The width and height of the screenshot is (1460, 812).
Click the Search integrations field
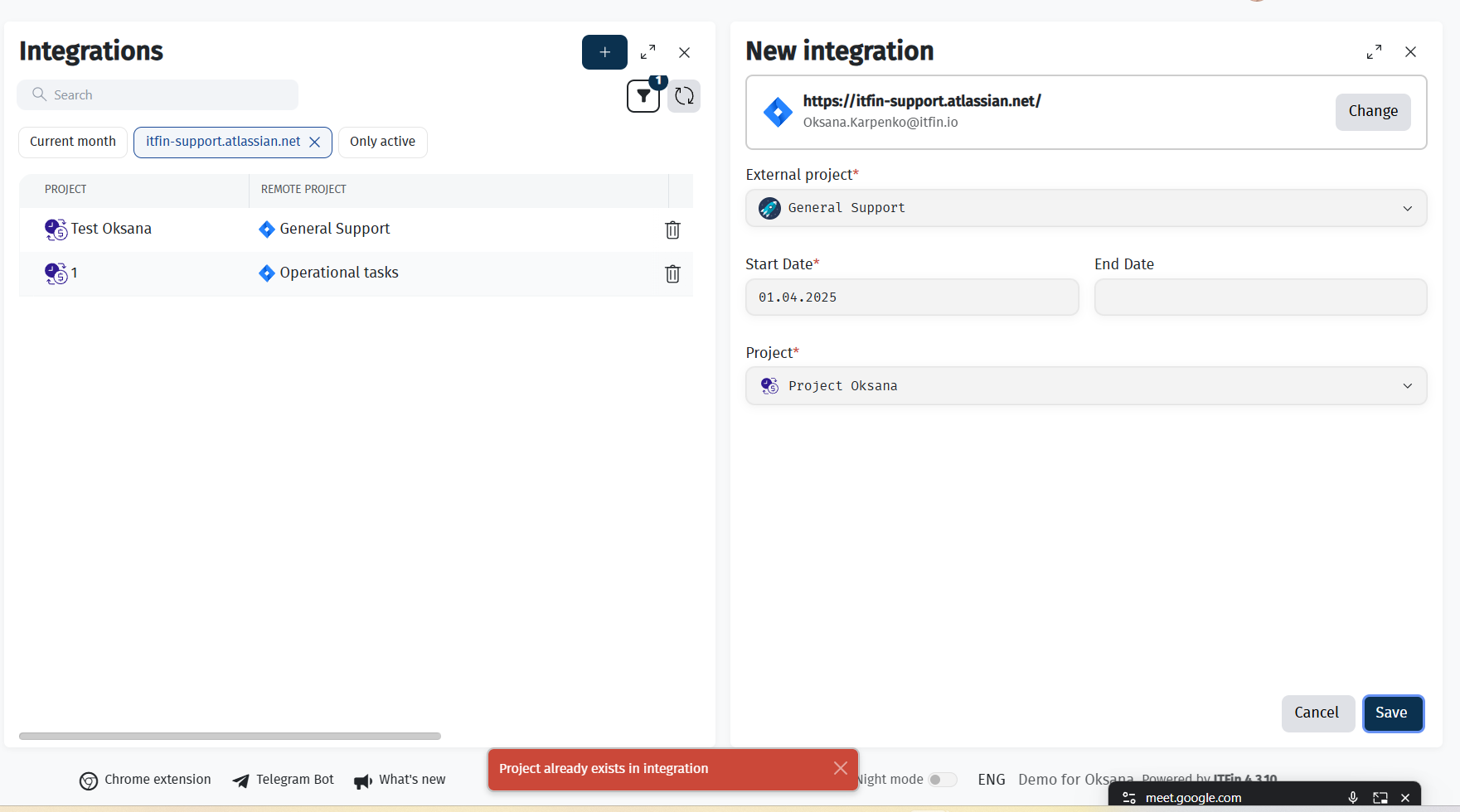click(x=158, y=94)
